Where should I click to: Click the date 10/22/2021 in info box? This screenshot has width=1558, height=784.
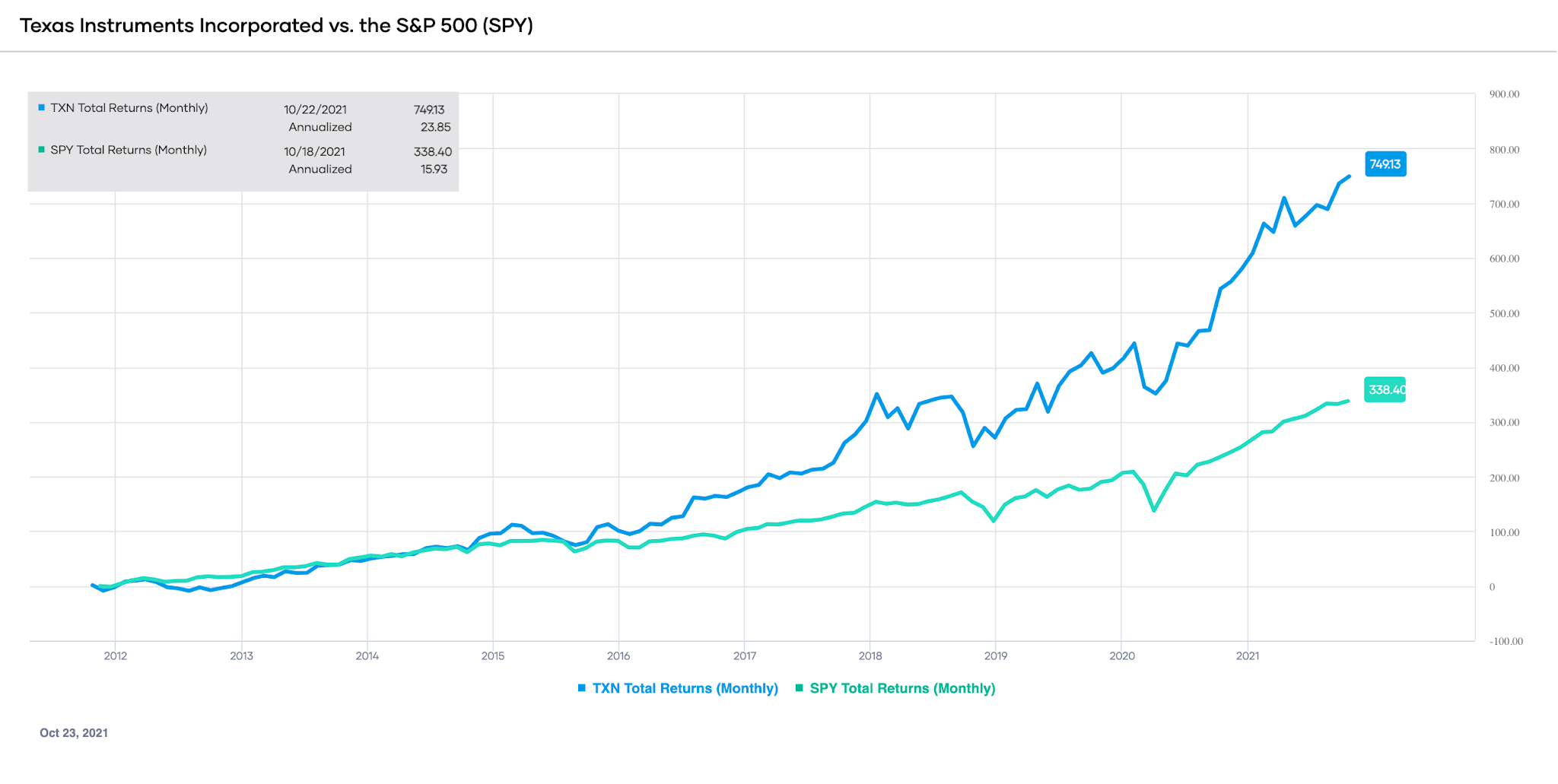pos(315,110)
